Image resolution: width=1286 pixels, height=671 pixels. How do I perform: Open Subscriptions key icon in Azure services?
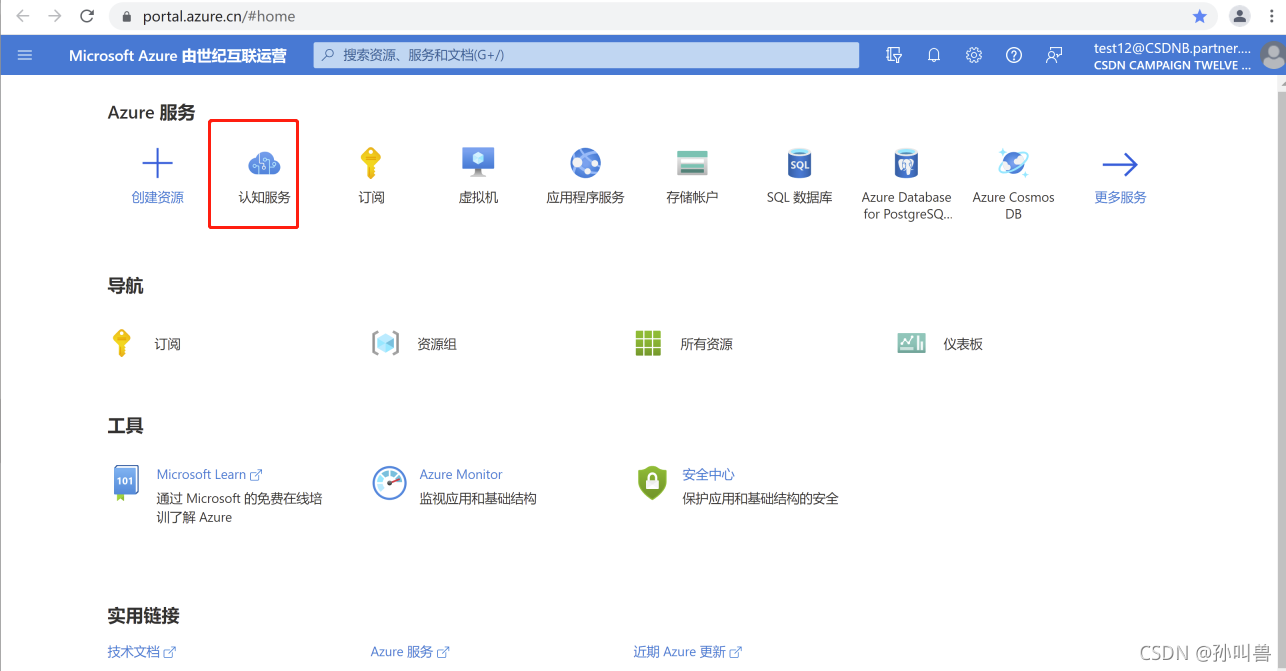(371, 163)
